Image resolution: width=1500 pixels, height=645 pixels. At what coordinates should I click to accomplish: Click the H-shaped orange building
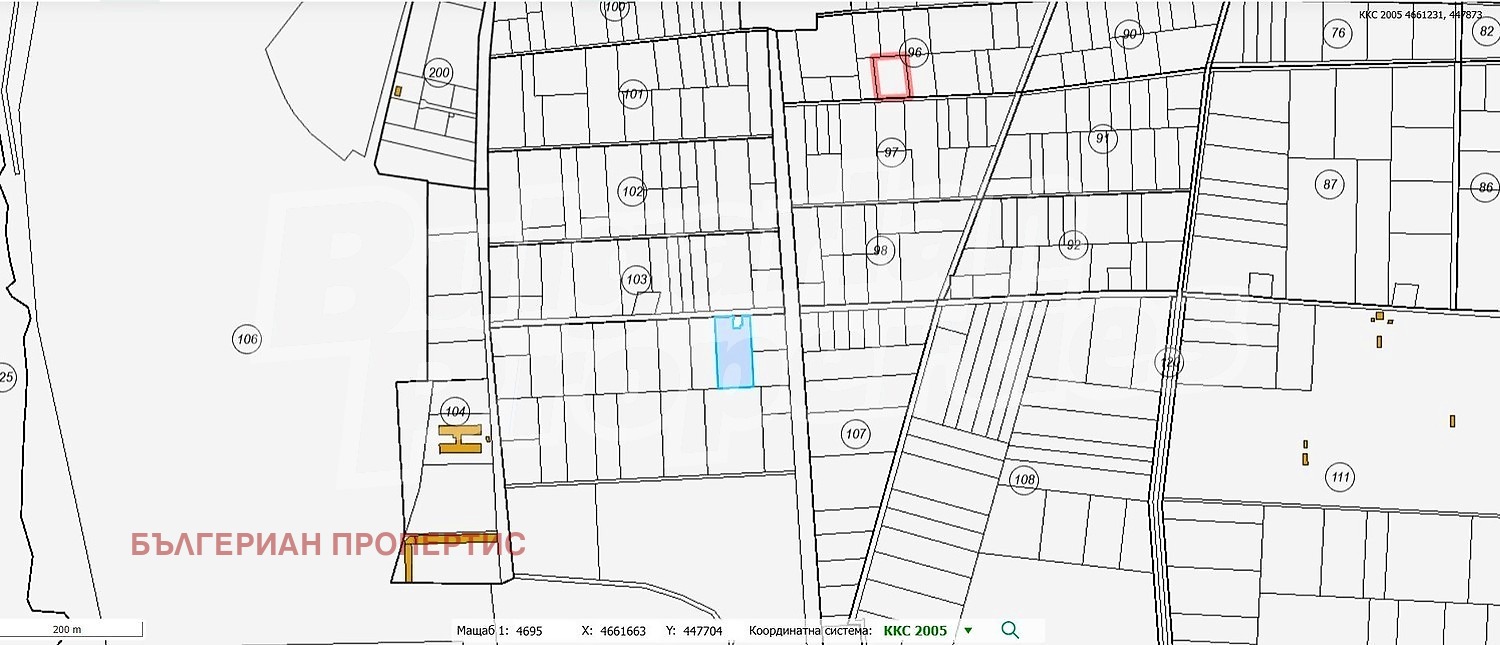pyautogui.click(x=460, y=439)
